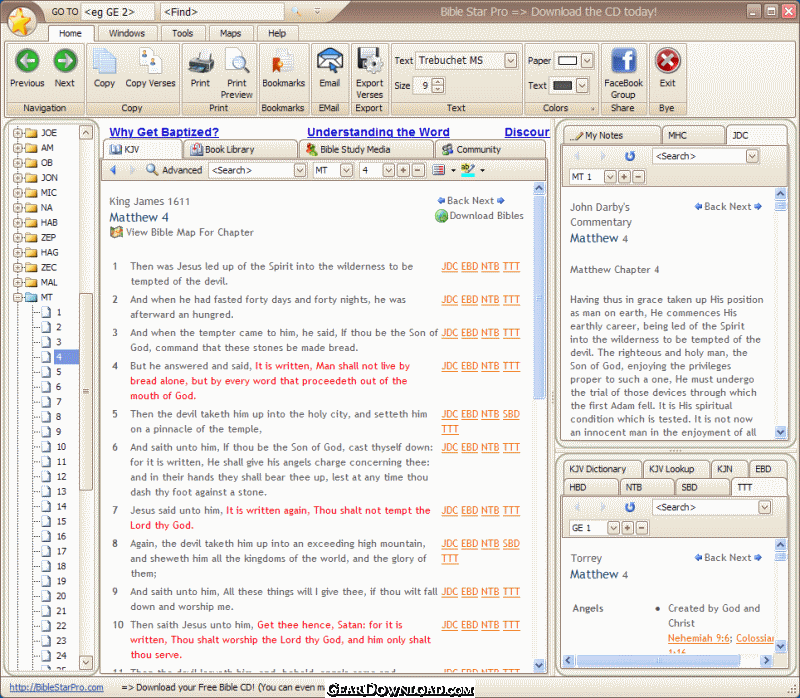Click the Why Get Baptized? link
Viewport: 800px width, 698px height.
coord(164,132)
